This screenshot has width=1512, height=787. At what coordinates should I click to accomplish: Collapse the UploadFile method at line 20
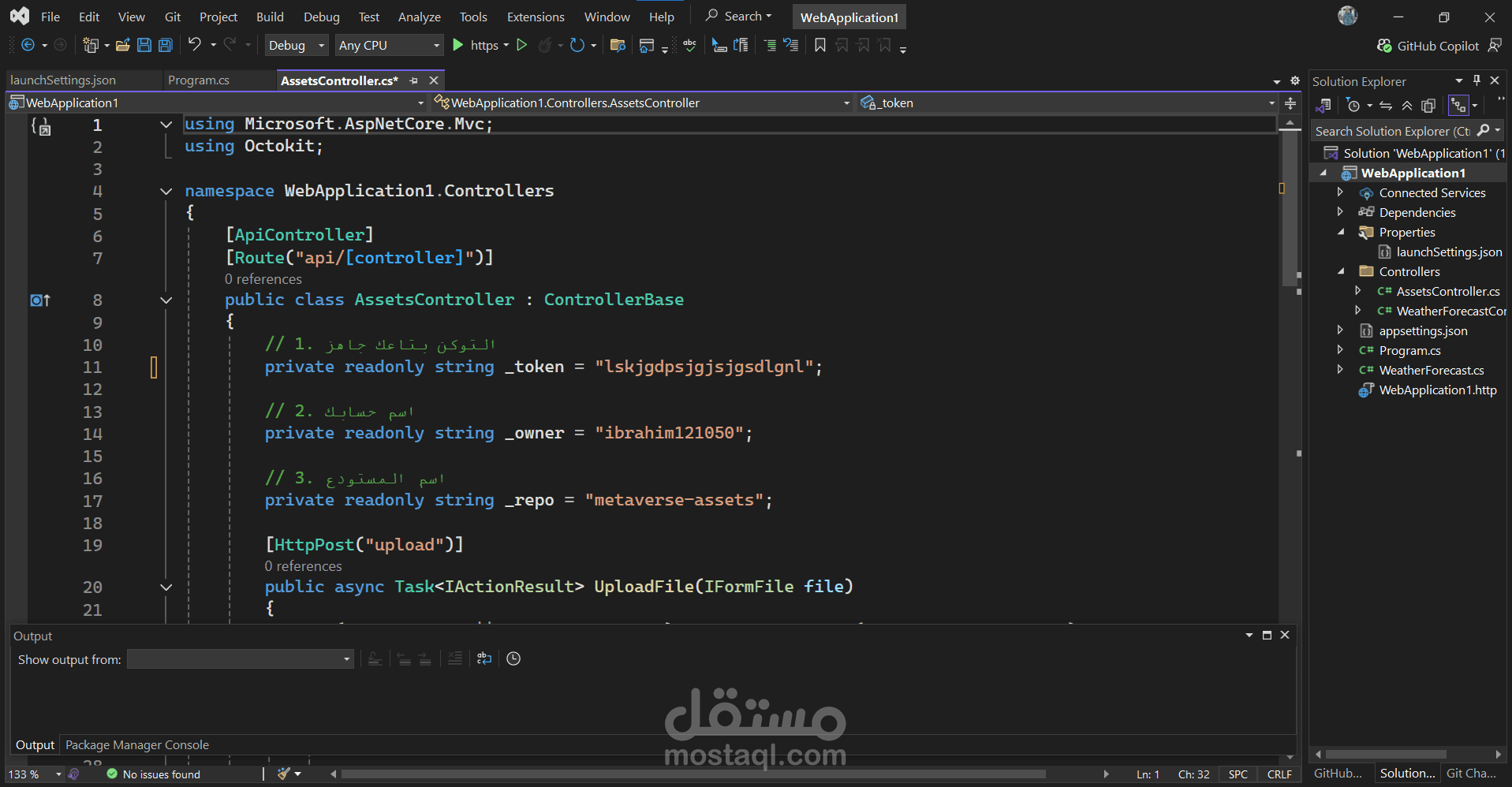click(x=166, y=587)
